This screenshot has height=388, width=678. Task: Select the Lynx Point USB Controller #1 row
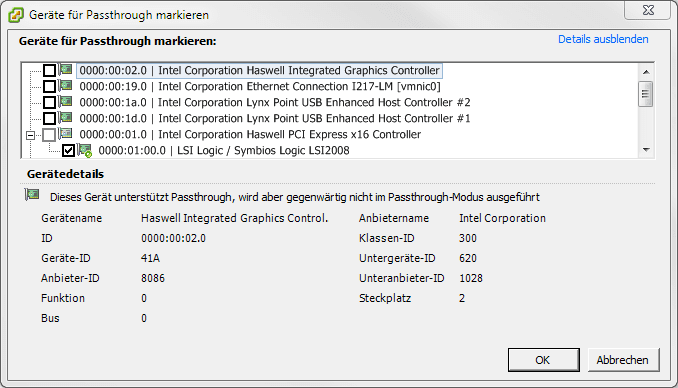(275, 118)
